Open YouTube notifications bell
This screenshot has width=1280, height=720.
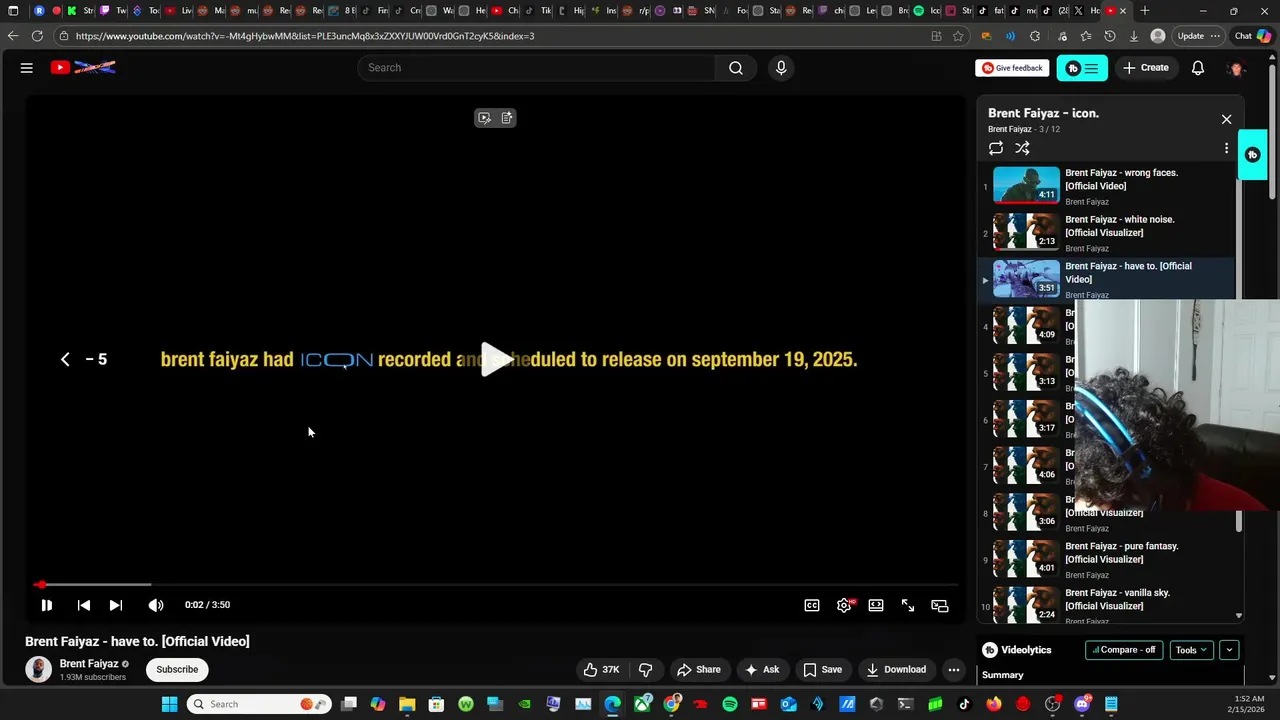(1198, 68)
